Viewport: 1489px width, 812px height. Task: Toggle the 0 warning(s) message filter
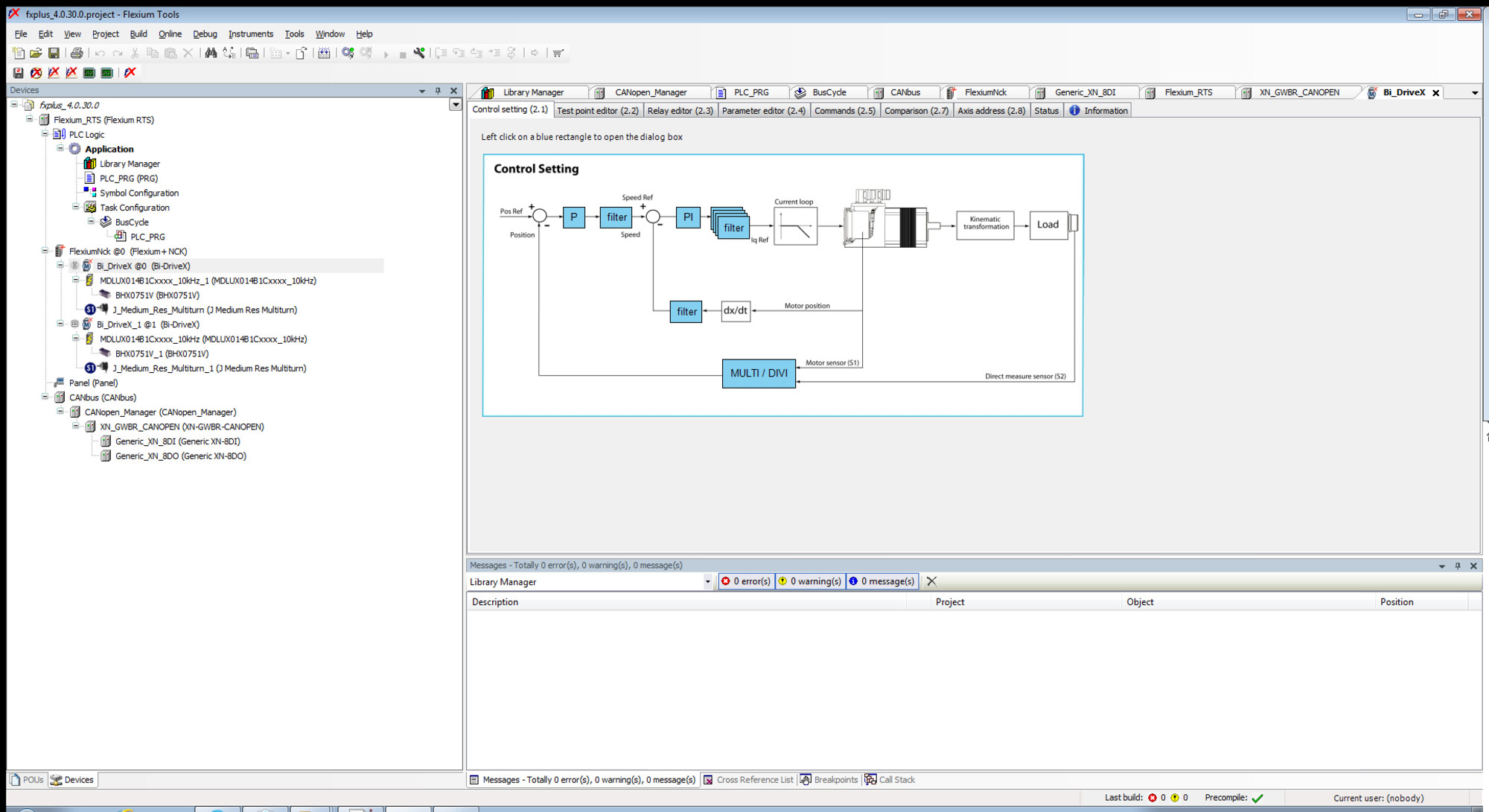point(809,581)
